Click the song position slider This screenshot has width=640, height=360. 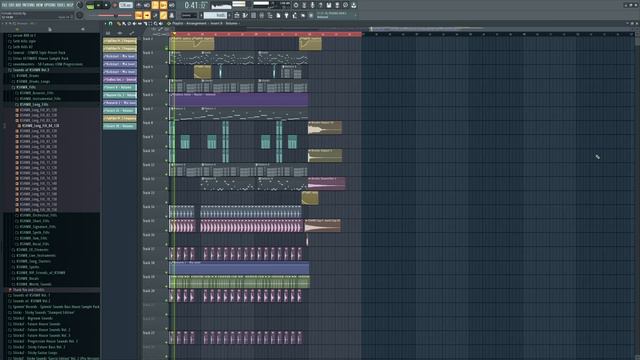(110, 16)
